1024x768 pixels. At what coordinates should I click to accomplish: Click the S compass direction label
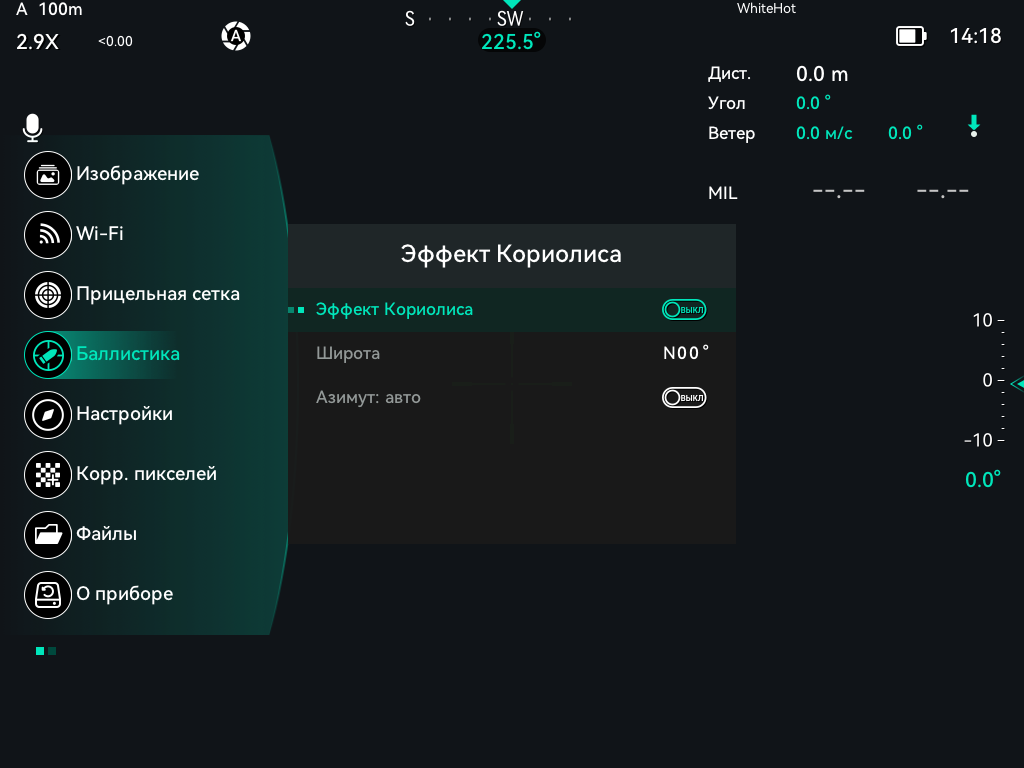(x=409, y=19)
